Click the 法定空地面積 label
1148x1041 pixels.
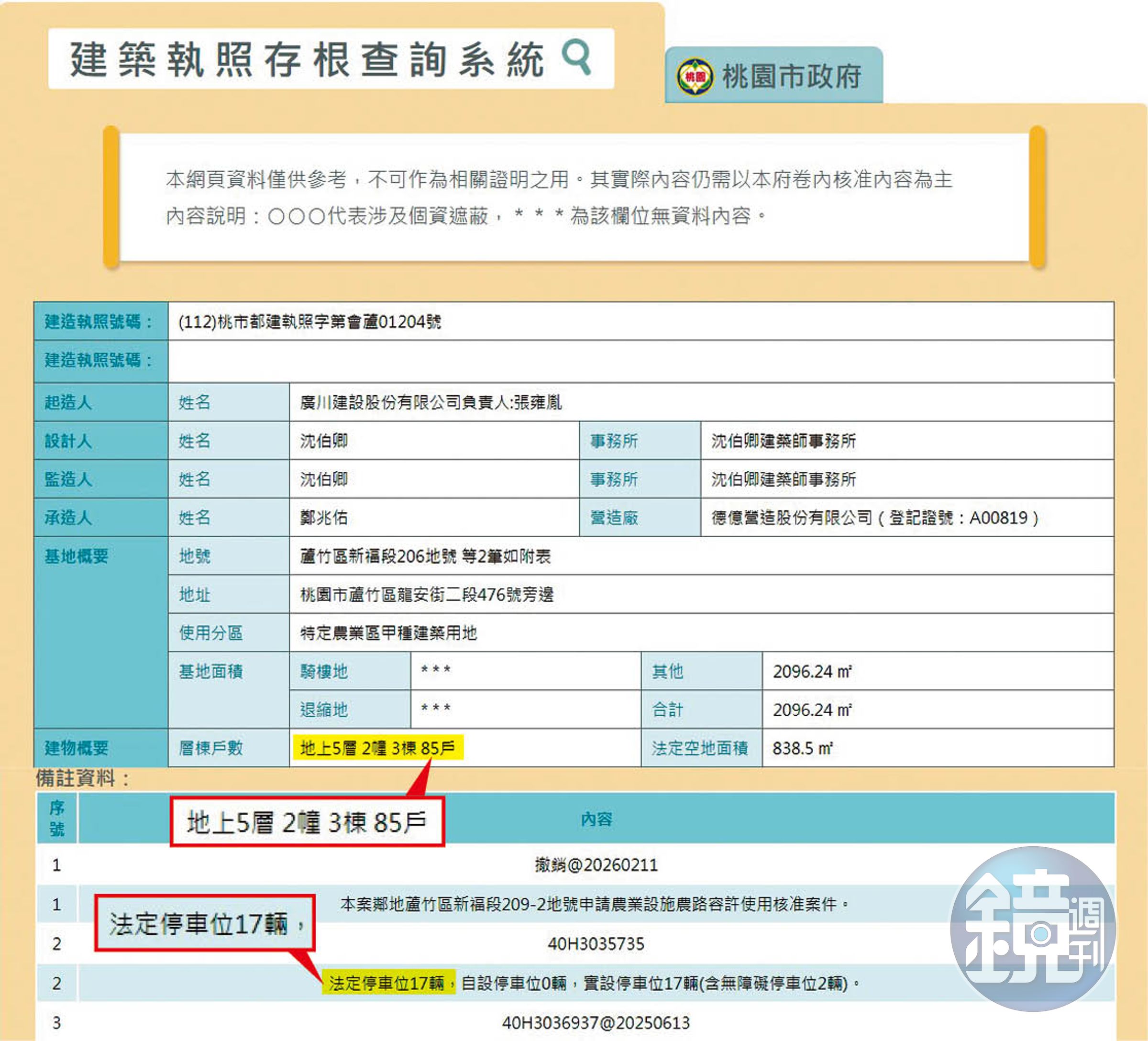[699, 748]
